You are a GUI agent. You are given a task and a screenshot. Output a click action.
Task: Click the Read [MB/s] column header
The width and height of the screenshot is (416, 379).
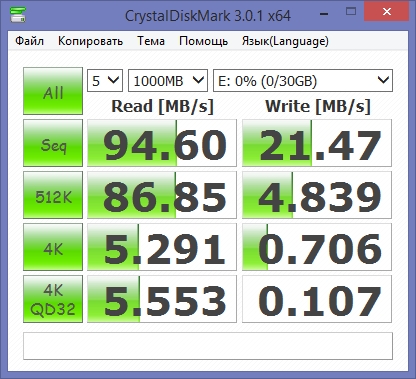pos(162,107)
